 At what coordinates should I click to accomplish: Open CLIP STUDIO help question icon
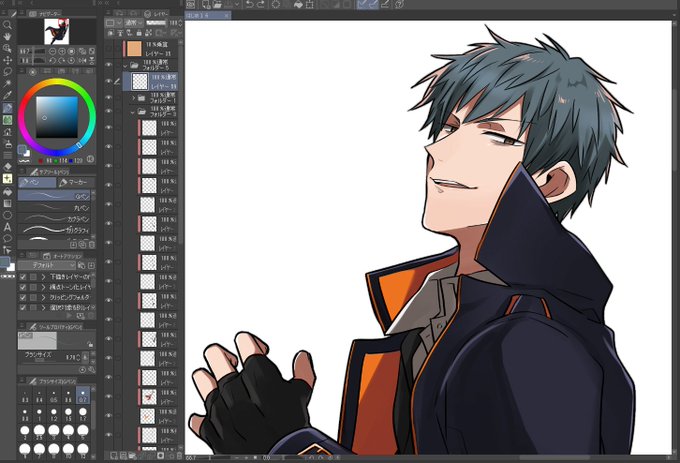point(399,4)
